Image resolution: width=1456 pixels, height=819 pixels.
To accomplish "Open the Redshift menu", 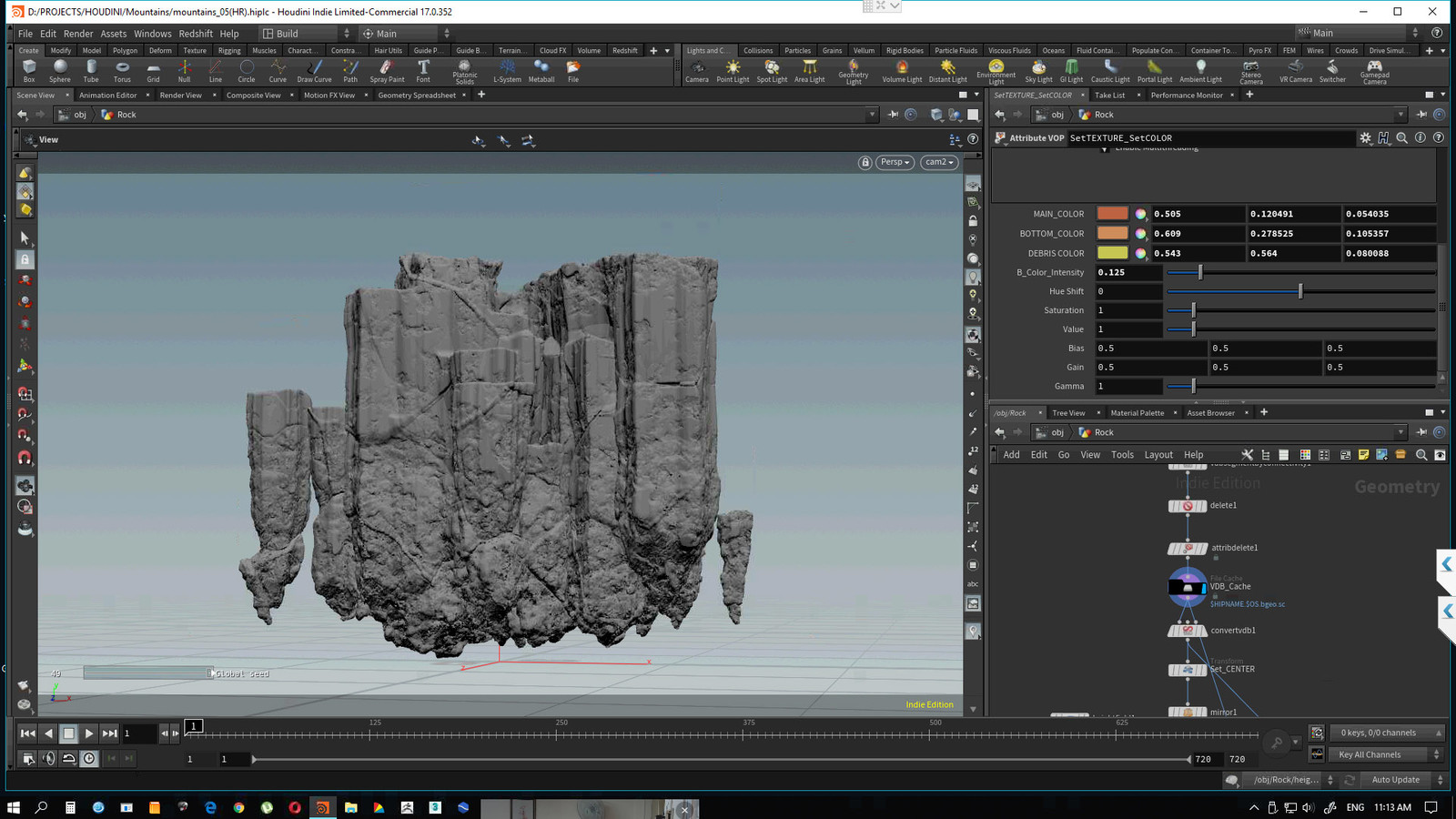I will pyautogui.click(x=196, y=34).
